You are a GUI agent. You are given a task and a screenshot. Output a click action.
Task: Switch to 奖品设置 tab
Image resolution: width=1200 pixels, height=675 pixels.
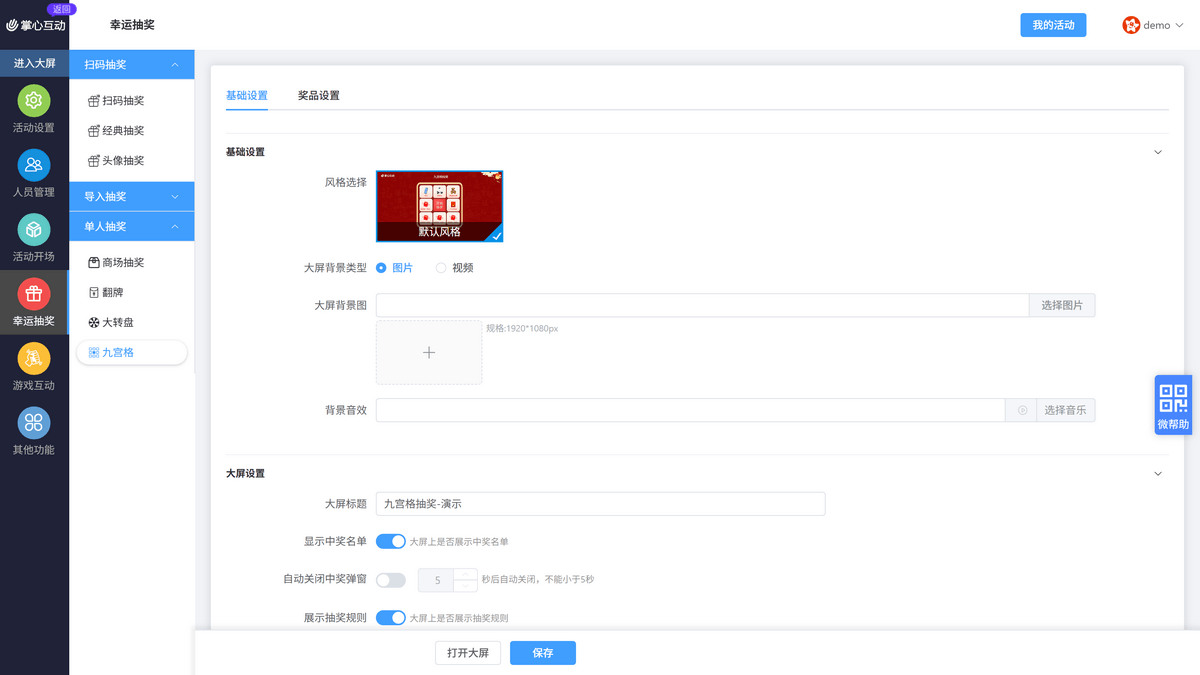[x=319, y=95]
